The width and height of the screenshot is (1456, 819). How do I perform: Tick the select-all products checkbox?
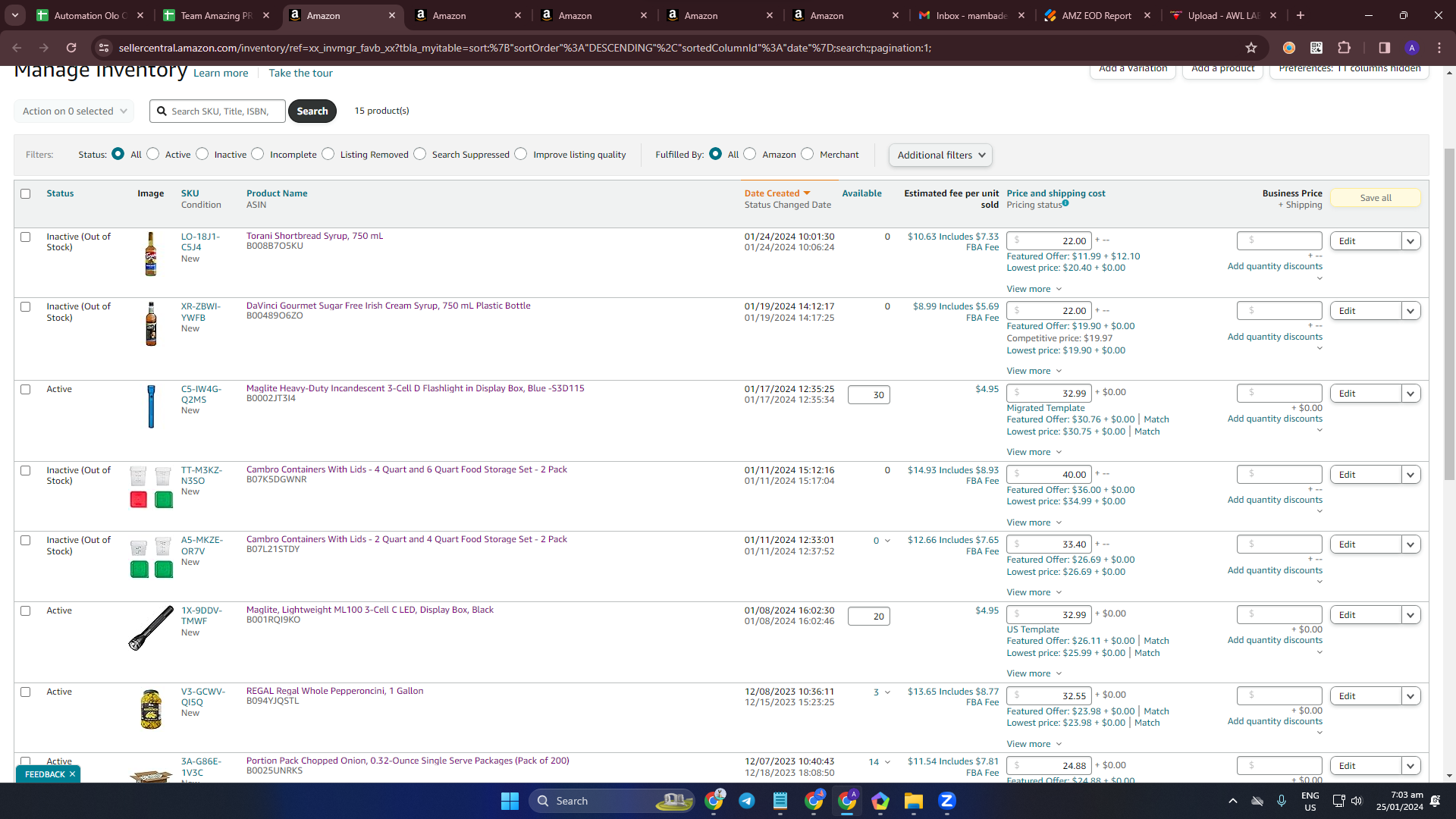point(26,193)
